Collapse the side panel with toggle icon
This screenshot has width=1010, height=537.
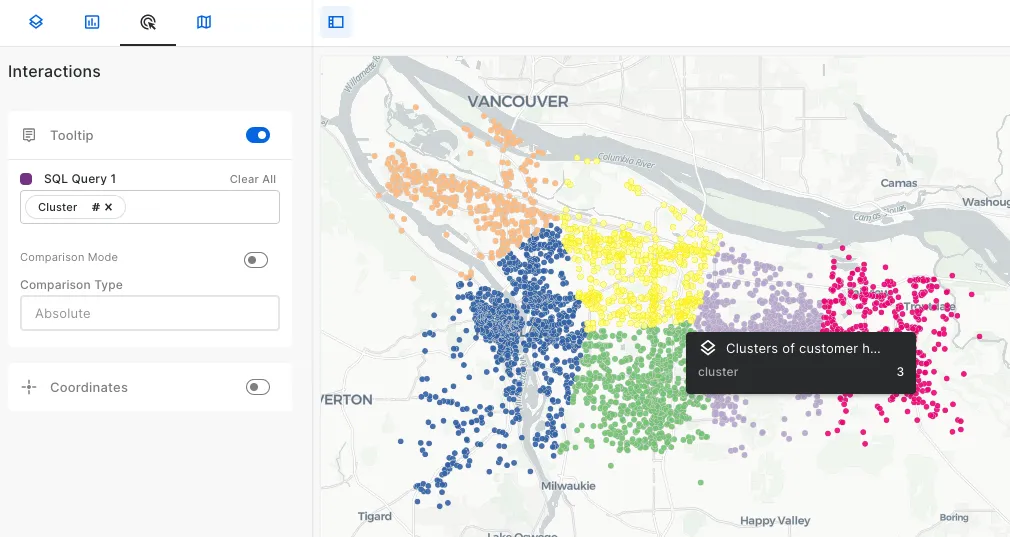click(x=336, y=22)
